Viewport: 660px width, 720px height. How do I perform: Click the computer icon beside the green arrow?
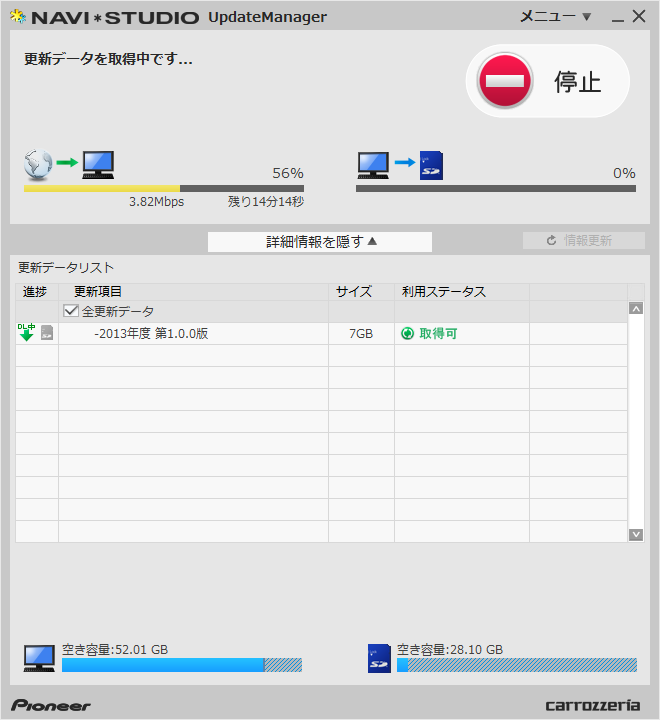click(x=98, y=164)
